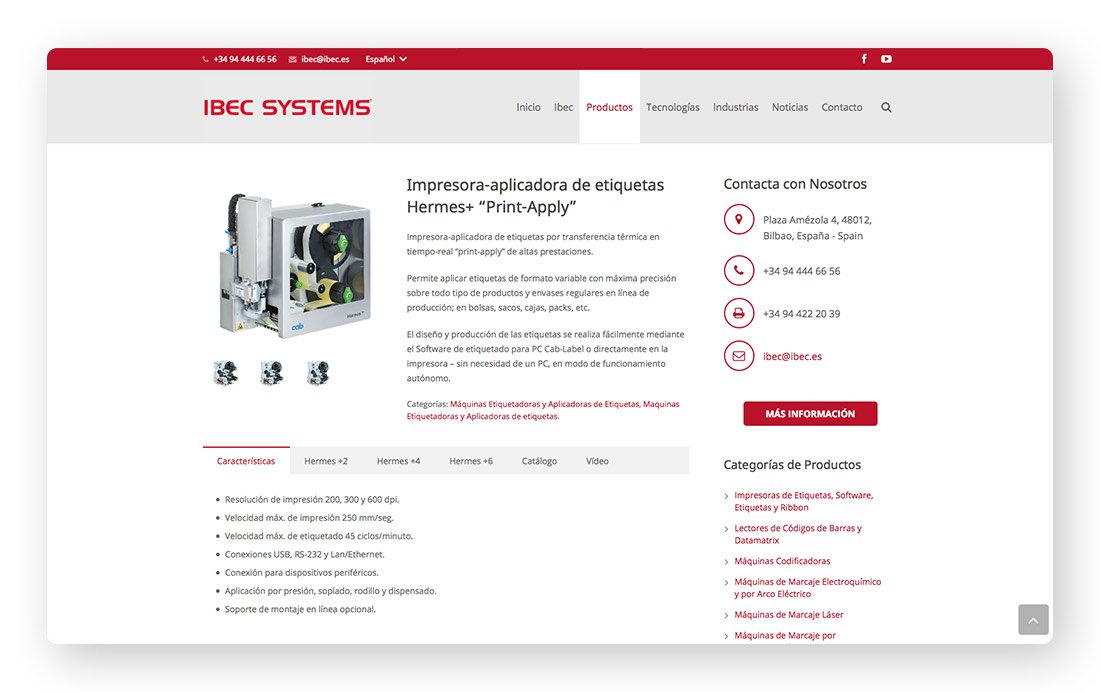Open the Industrias menu item
The width and height of the screenshot is (1100, 692).
pyautogui.click(x=736, y=107)
